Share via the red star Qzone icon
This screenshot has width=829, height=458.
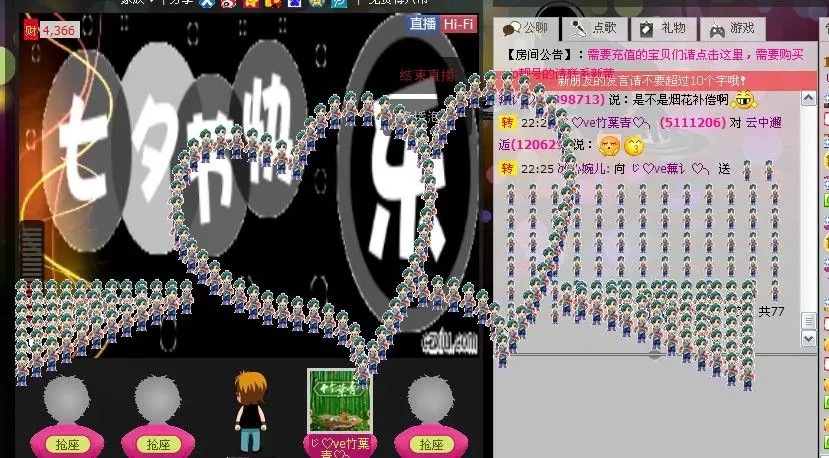click(x=251, y=3)
